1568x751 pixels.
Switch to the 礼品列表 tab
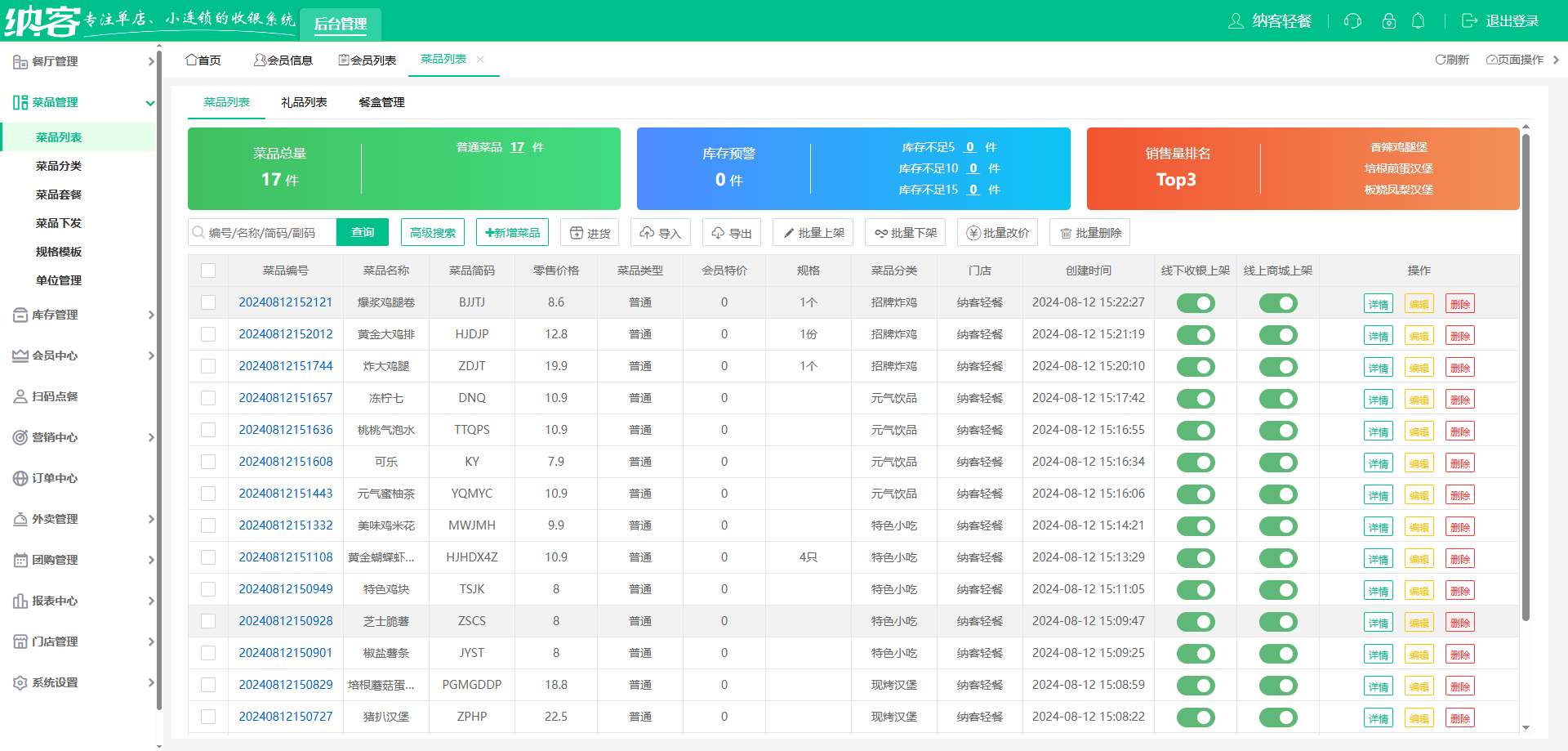coord(304,102)
